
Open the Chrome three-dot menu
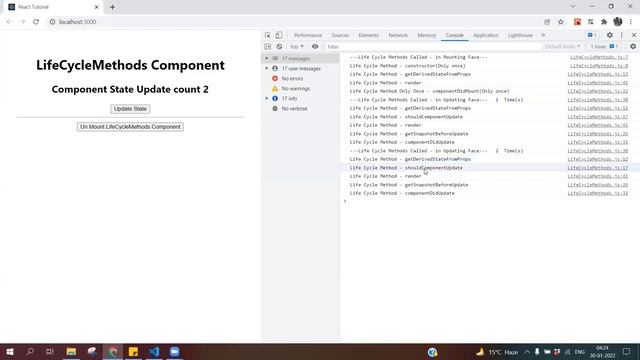[631, 22]
